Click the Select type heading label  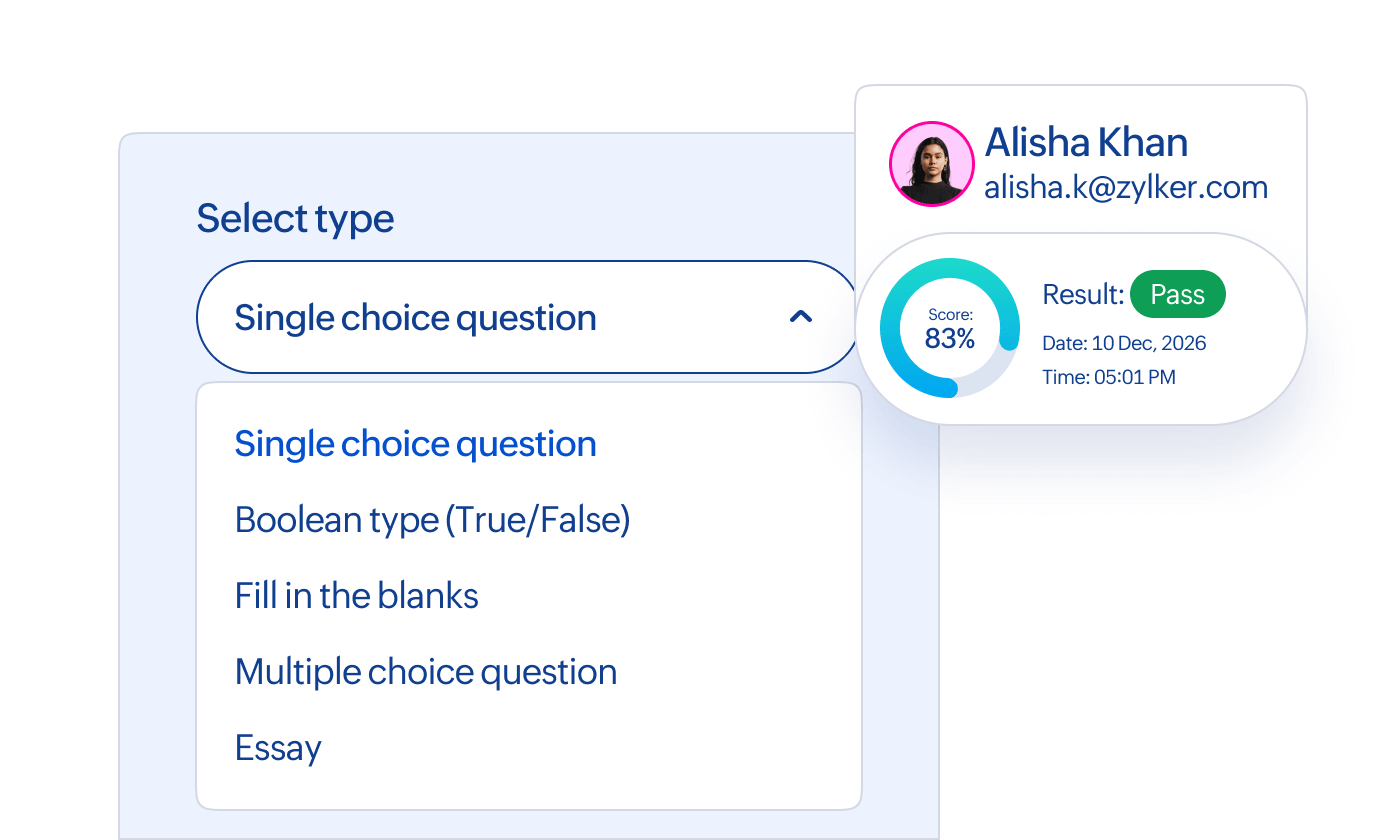click(x=295, y=218)
